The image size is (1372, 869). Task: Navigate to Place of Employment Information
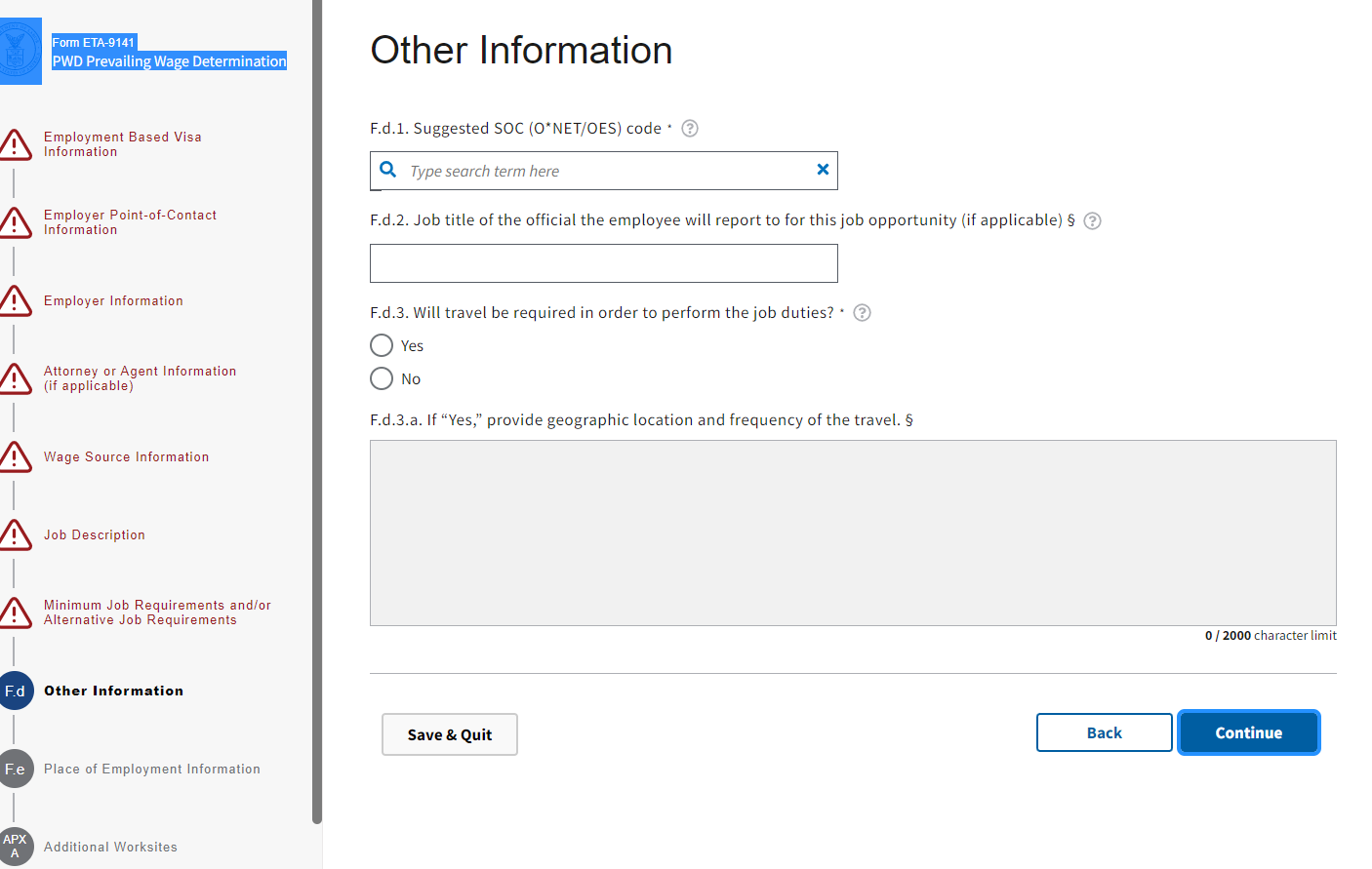click(152, 770)
